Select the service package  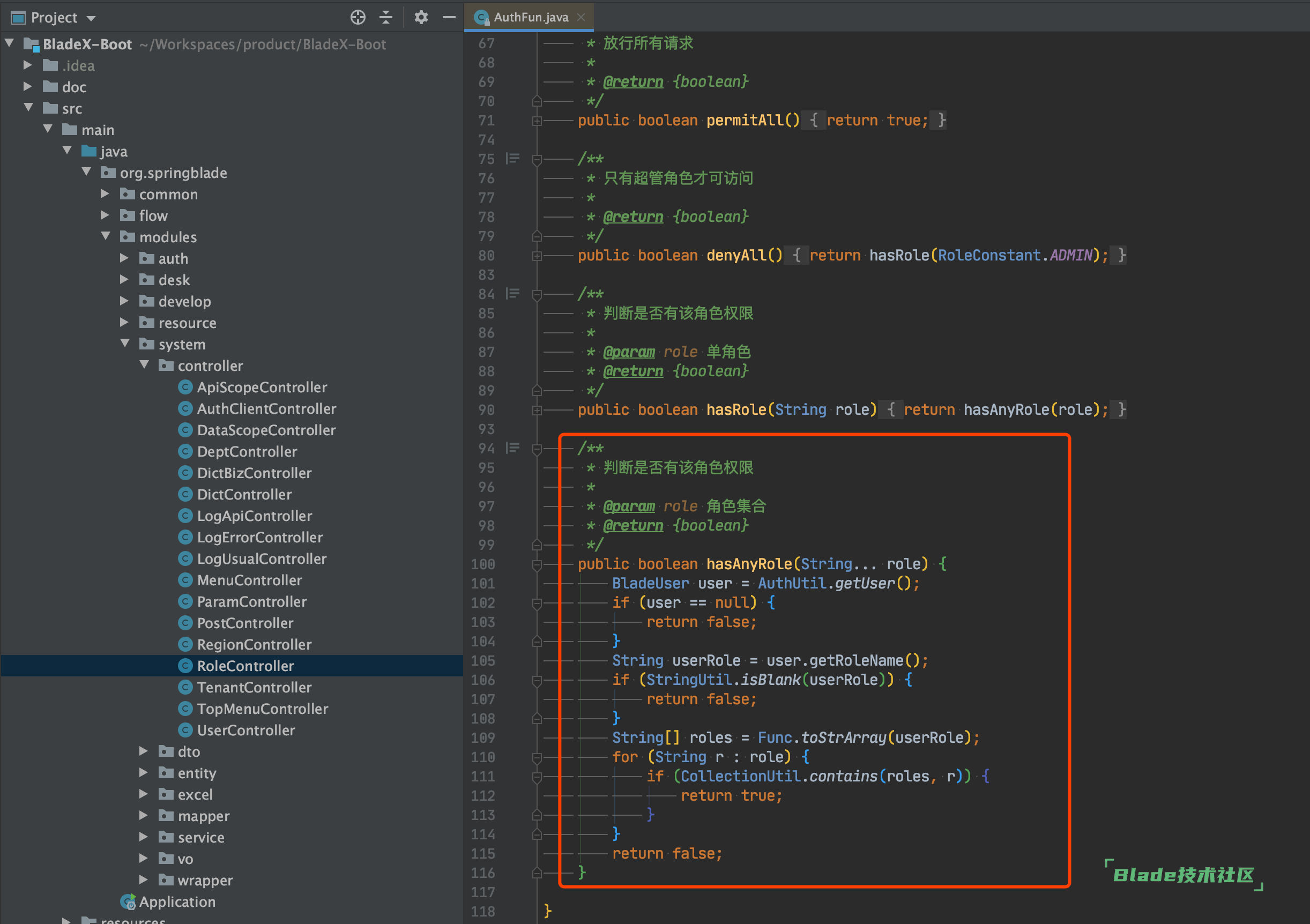pos(201,837)
